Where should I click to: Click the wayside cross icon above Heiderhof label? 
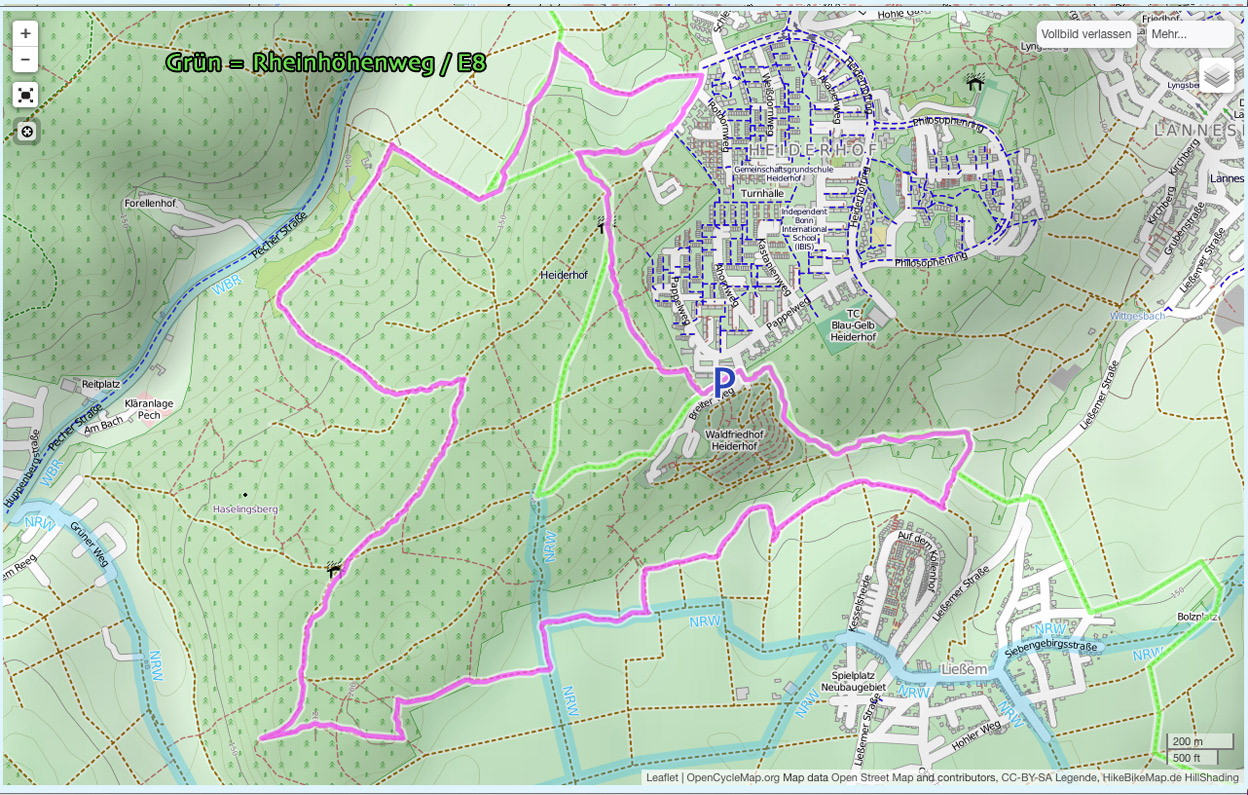click(x=601, y=226)
